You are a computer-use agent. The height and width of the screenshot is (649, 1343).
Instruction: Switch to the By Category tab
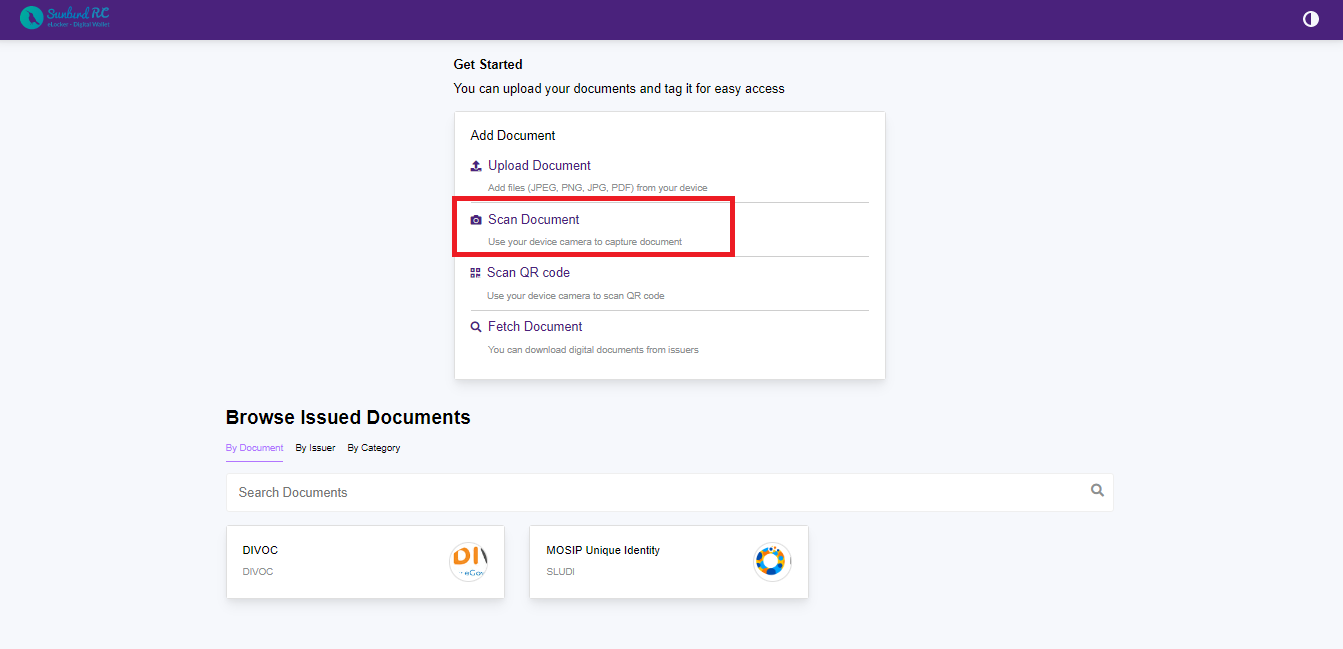point(373,448)
